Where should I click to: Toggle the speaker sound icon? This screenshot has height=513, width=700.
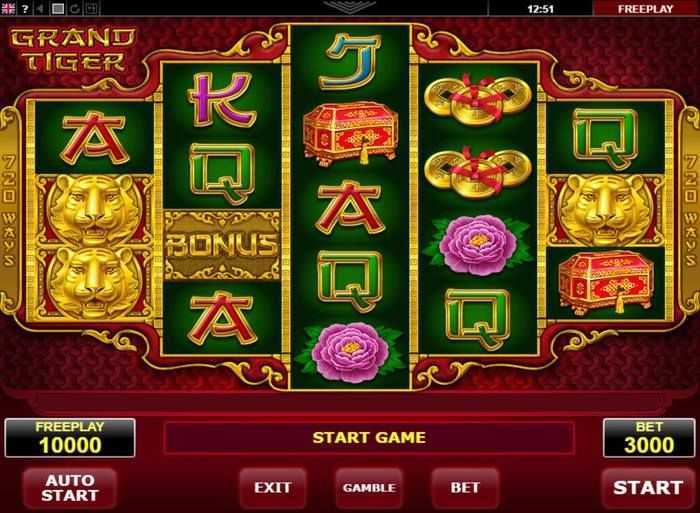tap(41, 8)
